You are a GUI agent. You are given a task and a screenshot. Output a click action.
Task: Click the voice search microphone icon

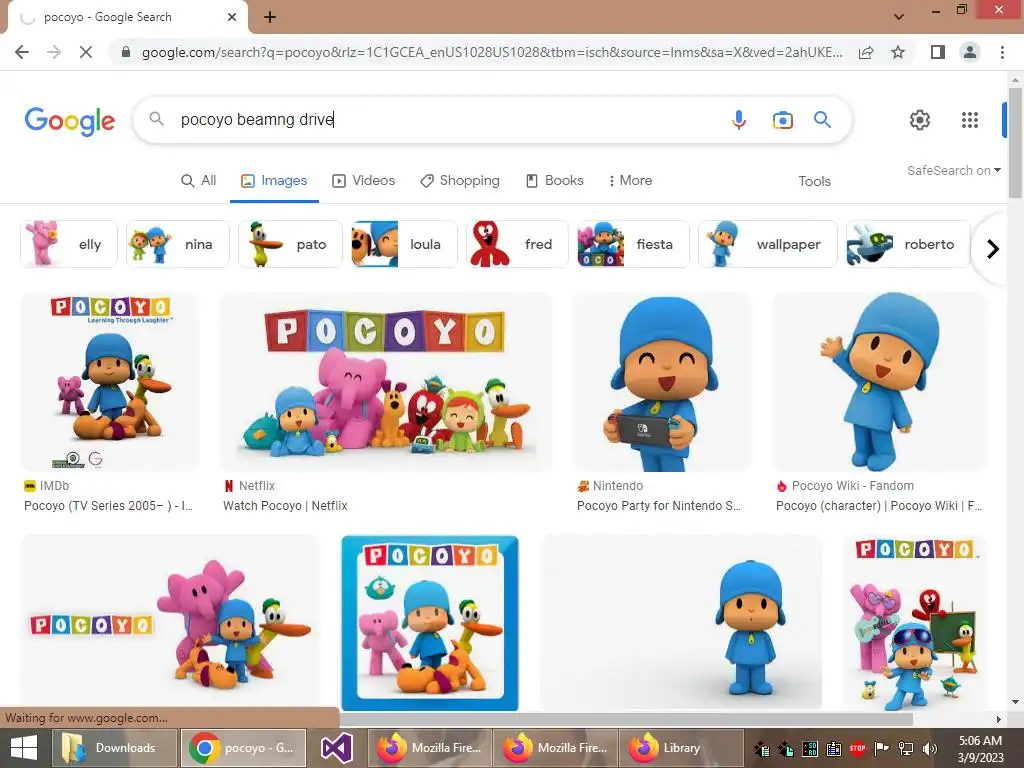point(739,120)
